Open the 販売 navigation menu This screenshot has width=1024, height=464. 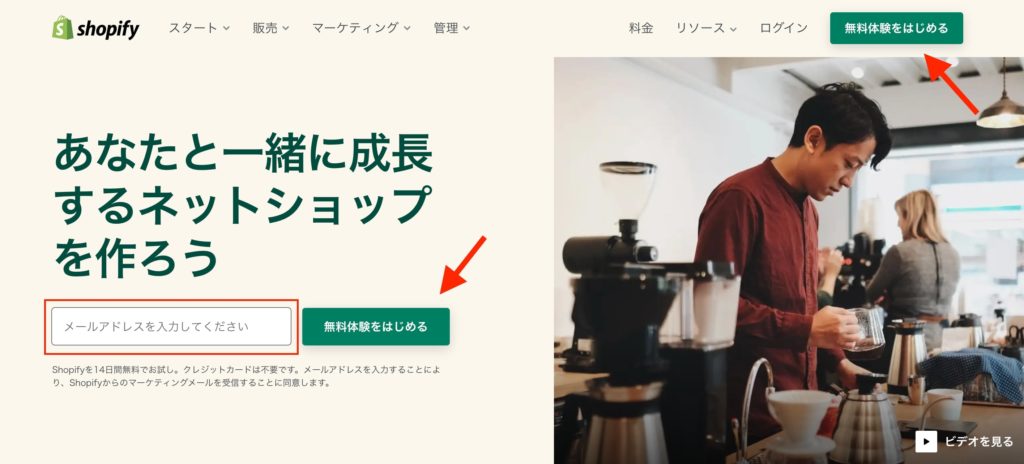pyautogui.click(x=271, y=28)
